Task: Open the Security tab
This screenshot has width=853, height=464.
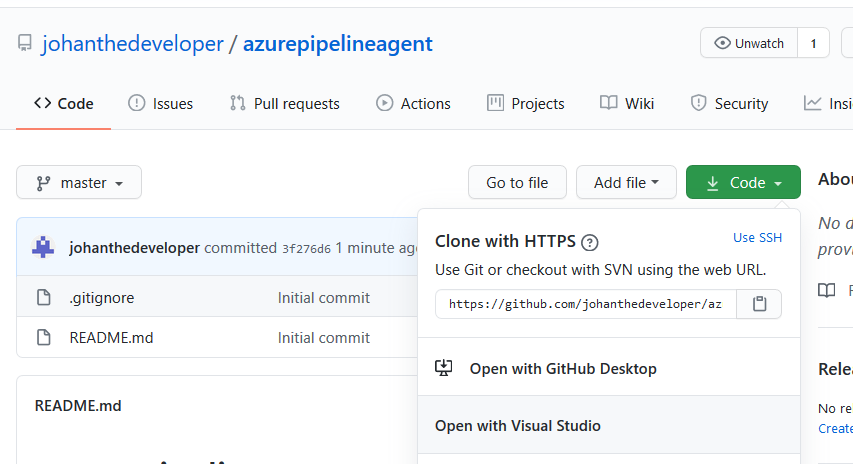Action: (x=729, y=103)
